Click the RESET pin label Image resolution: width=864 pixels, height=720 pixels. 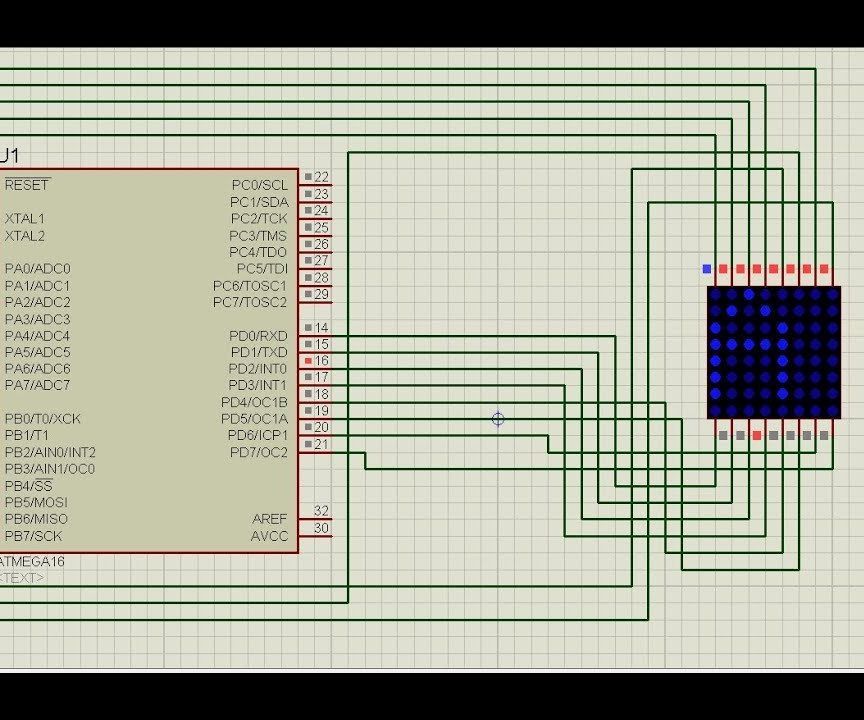click(x=27, y=185)
